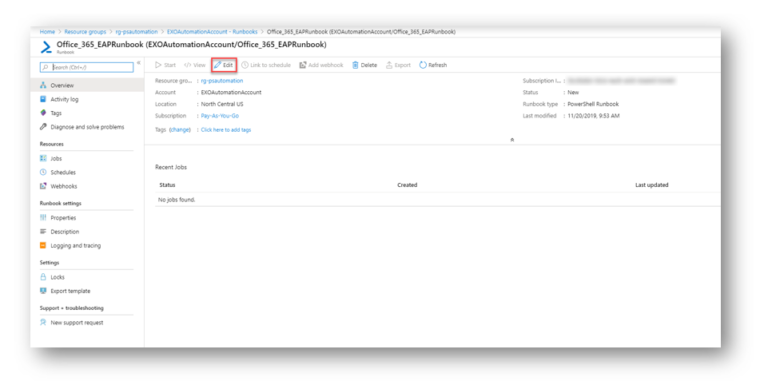Click the Delete trash icon
This screenshot has width=768, height=389.
[355, 65]
